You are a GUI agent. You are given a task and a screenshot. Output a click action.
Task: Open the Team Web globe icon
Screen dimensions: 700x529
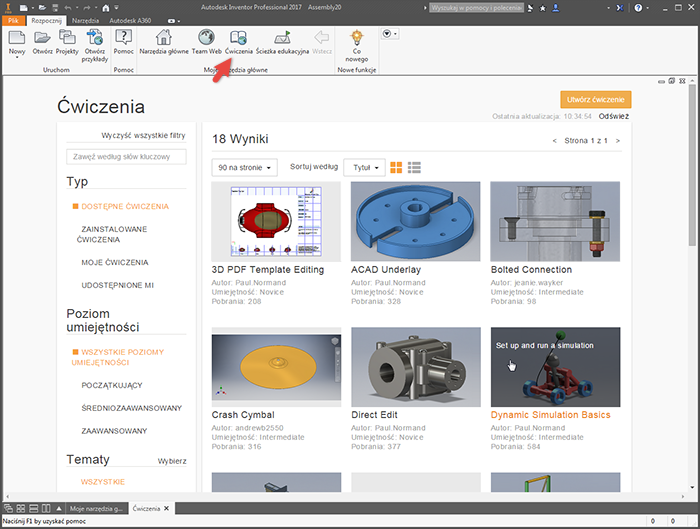(206, 37)
